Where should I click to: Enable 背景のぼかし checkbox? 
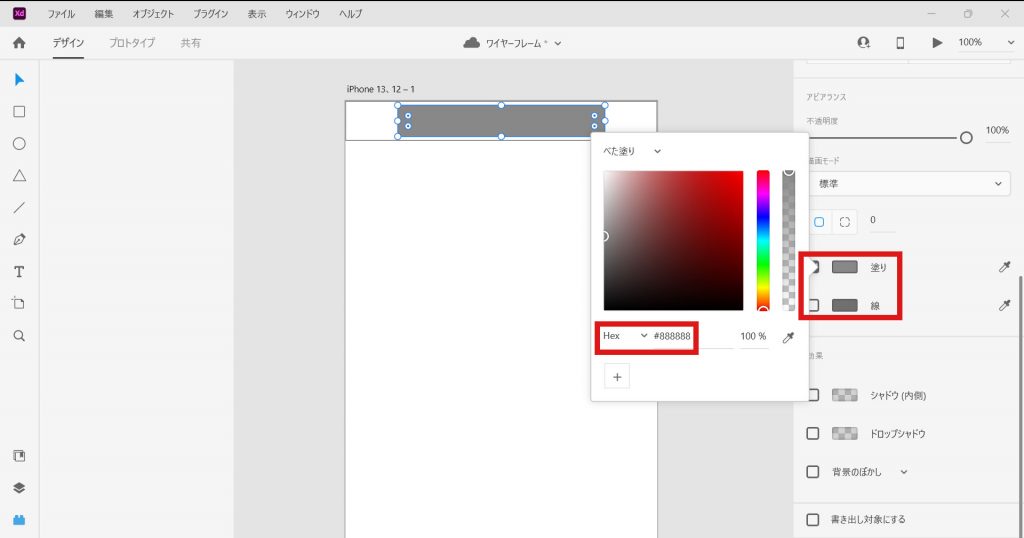point(812,471)
